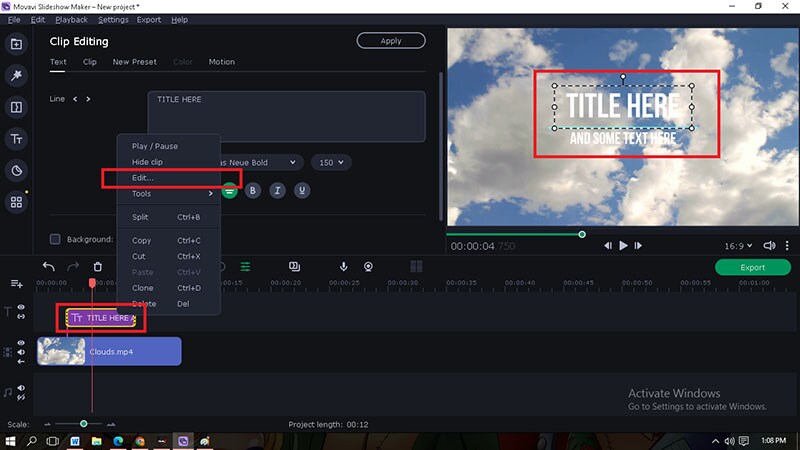Open the Transitions panel in sidebar
Image resolution: width=800 pixels, height=450 pixels.
point(16,107)
